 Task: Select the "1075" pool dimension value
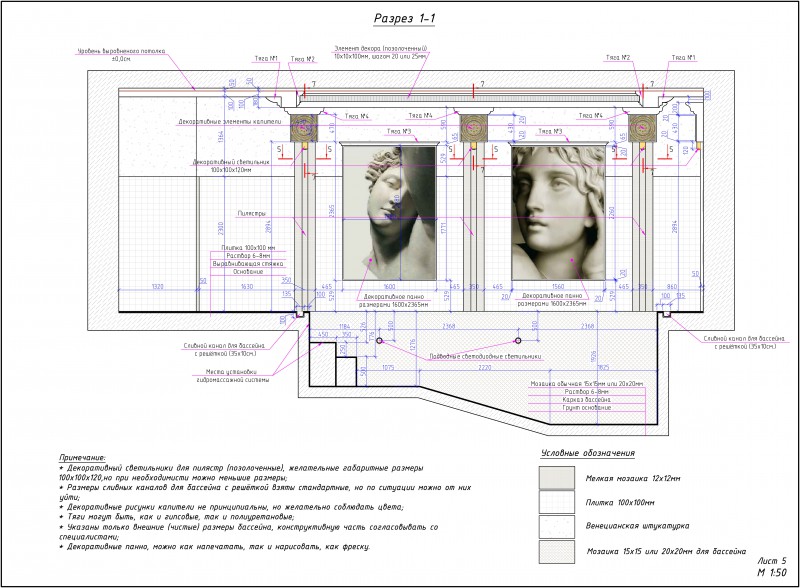tap(388, 367)
